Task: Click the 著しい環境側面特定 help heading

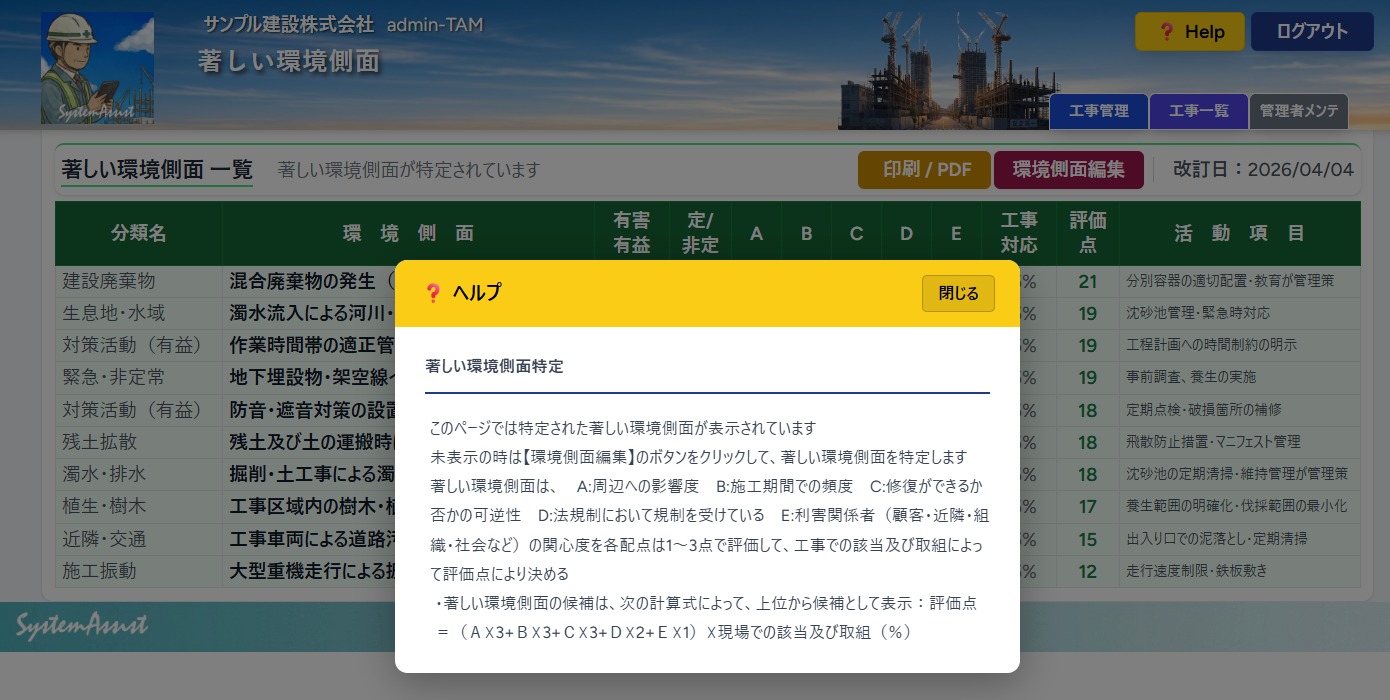Action: pyautogui.click(x=494, y=366)
